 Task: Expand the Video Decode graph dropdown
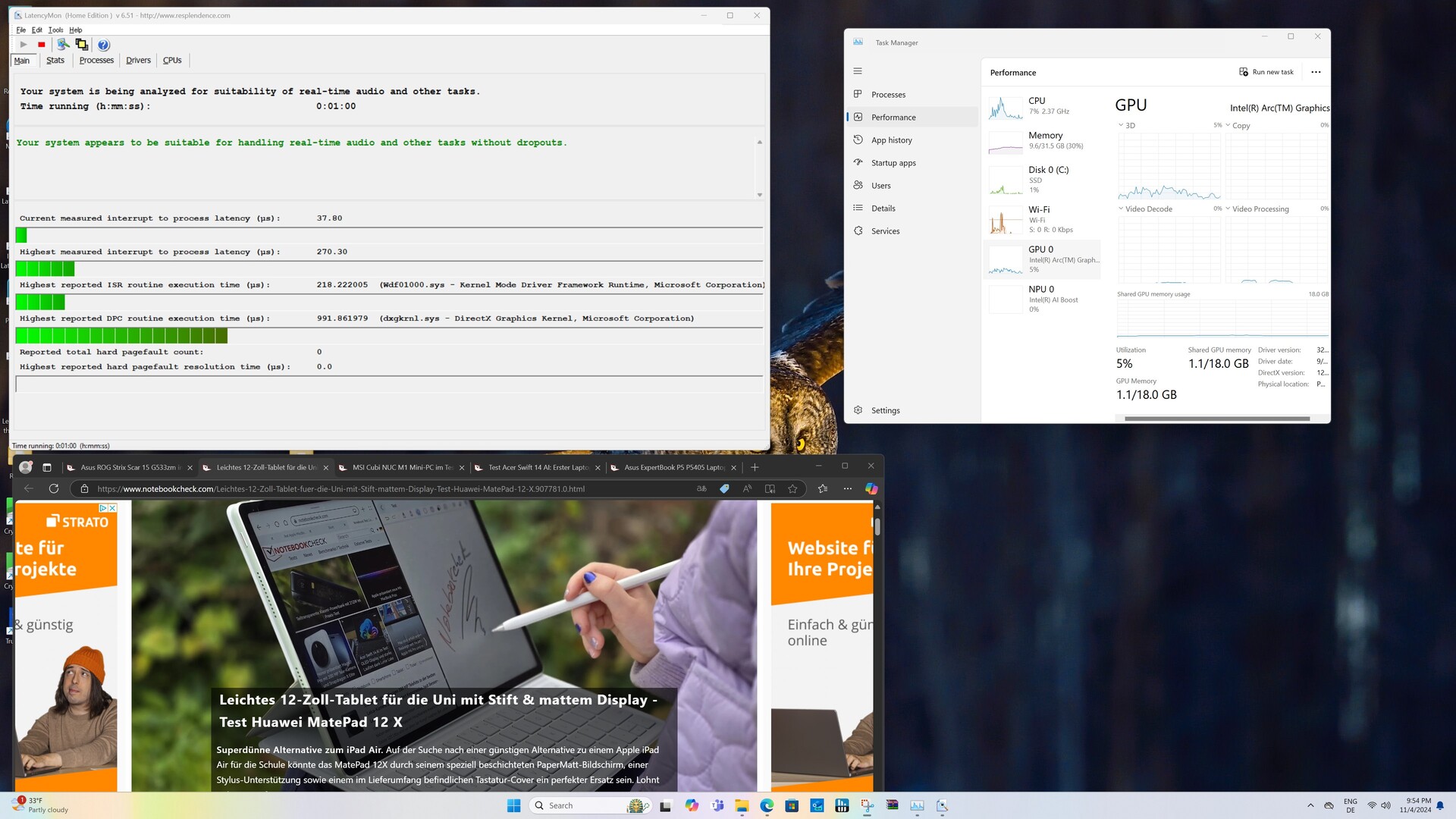[1121, 209]
